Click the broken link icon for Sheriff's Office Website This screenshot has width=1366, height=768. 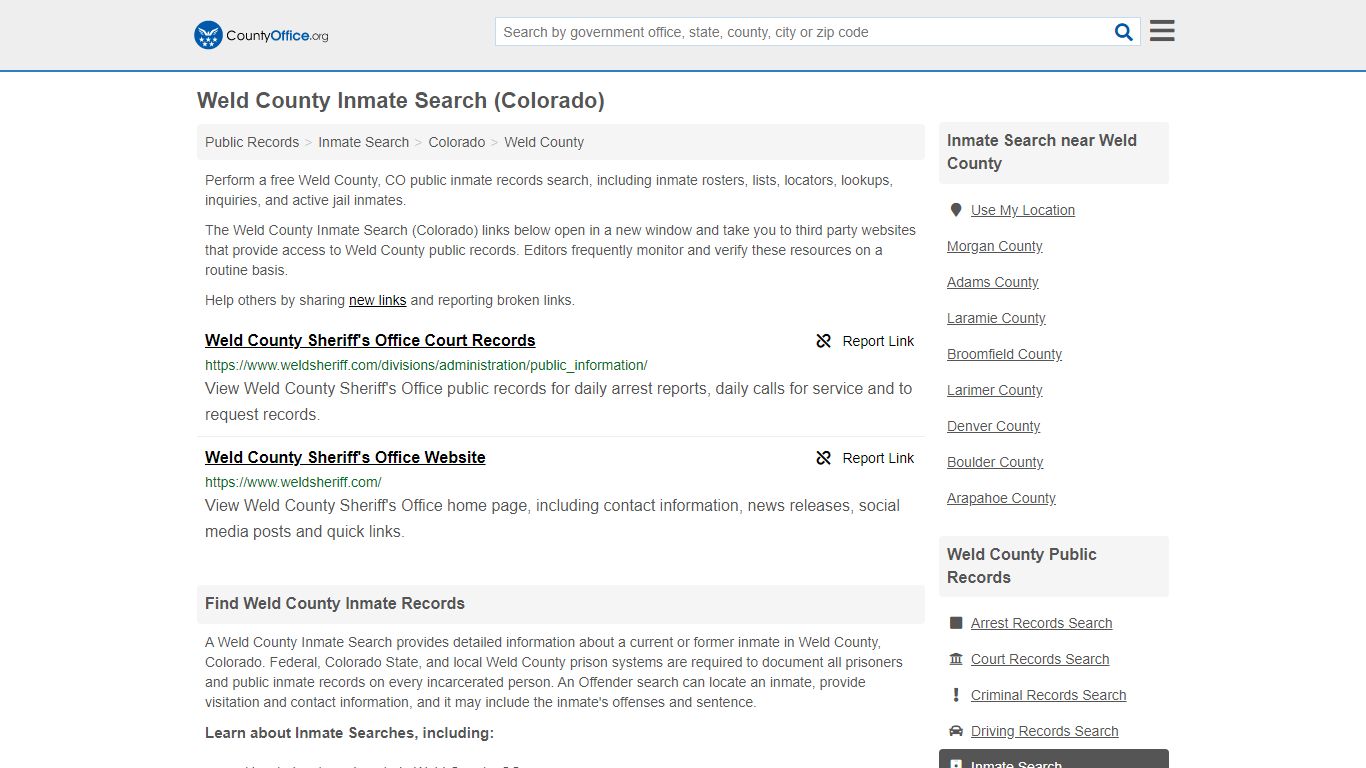824,458
